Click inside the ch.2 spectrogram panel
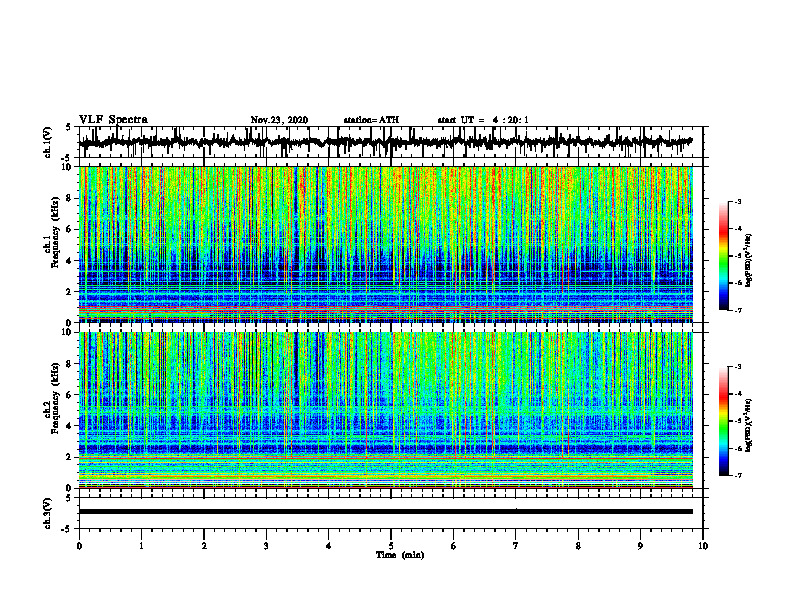Screen dimensions: 792x612 386,410
